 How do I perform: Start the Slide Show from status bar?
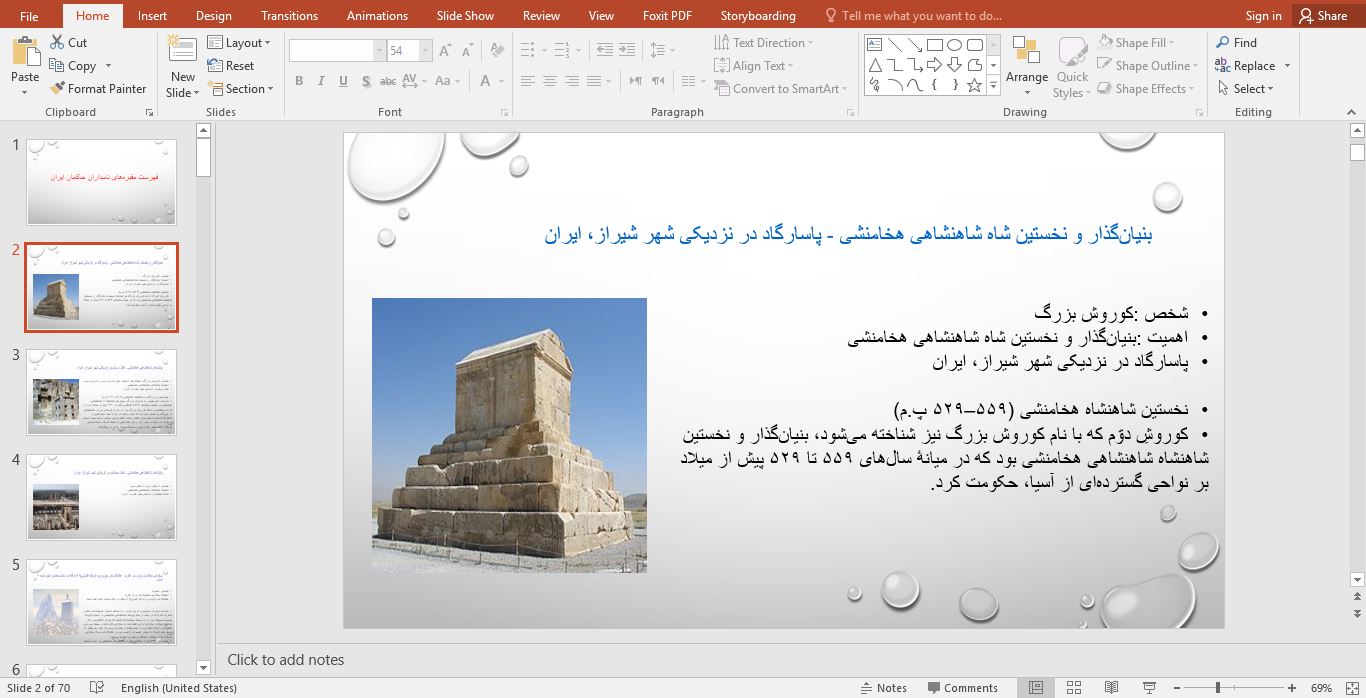tap(1149, 688)
